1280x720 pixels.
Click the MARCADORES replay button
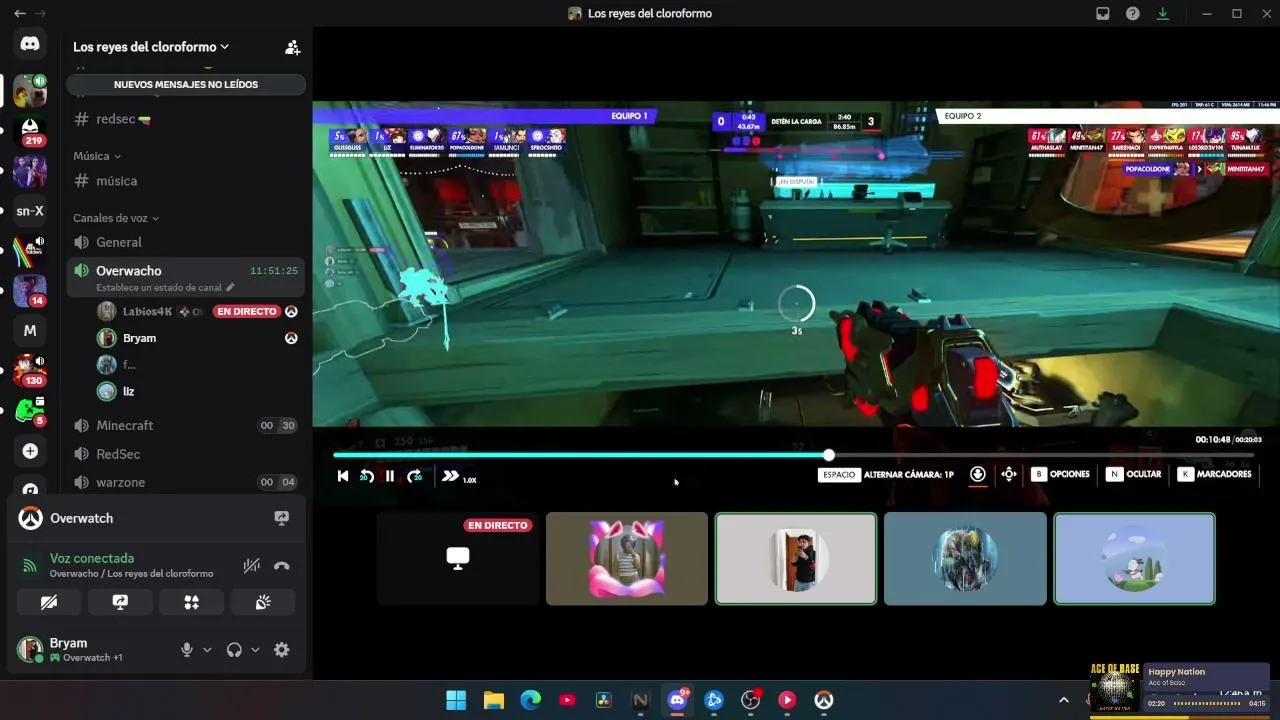[1215, 474]
